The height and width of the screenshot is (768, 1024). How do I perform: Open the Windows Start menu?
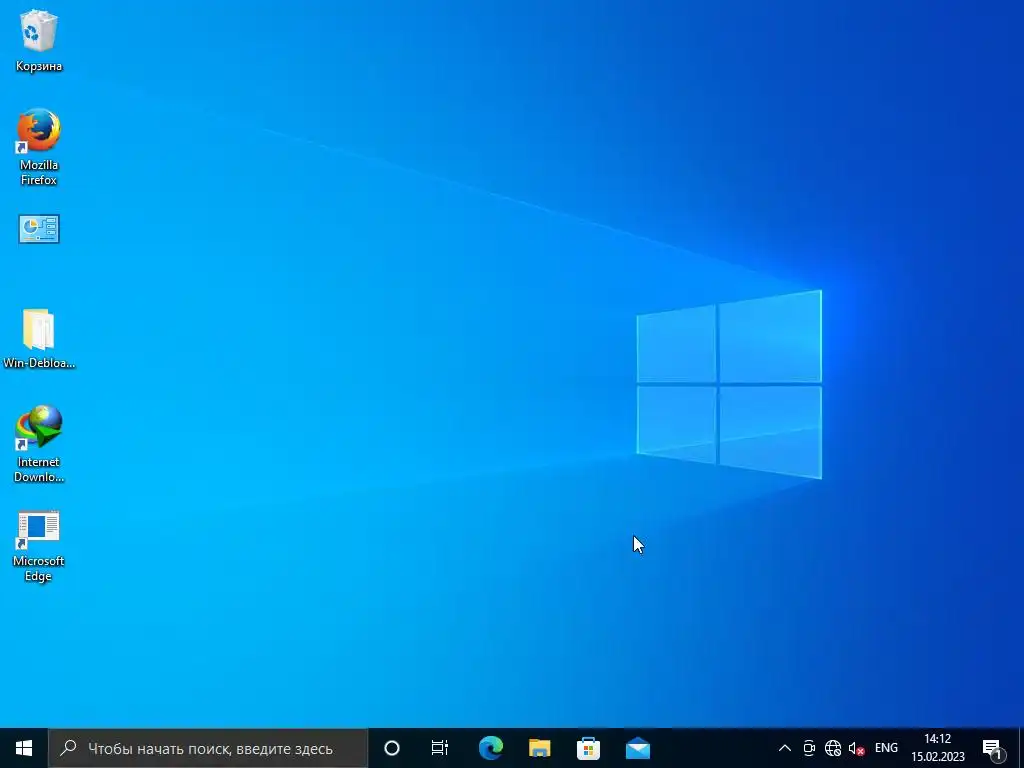click(x=24, y=748)
